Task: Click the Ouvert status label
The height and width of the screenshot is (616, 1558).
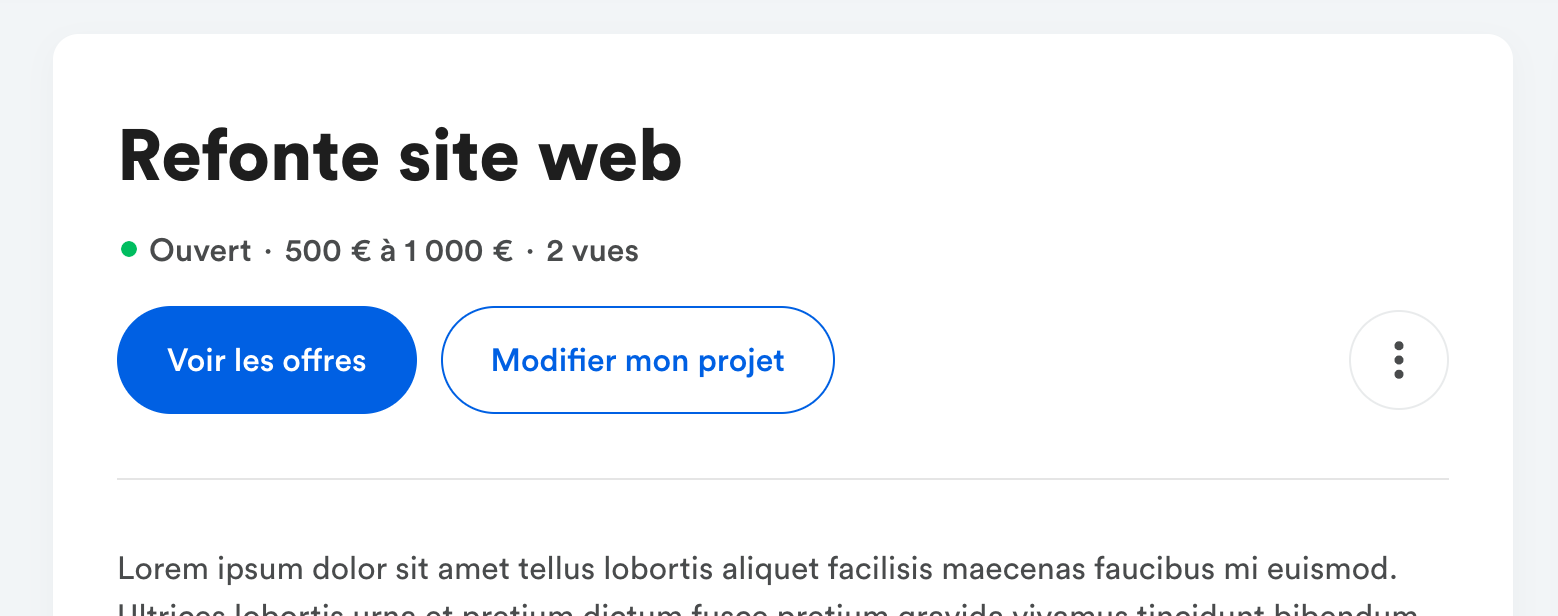Action: (x=200, y=251)
